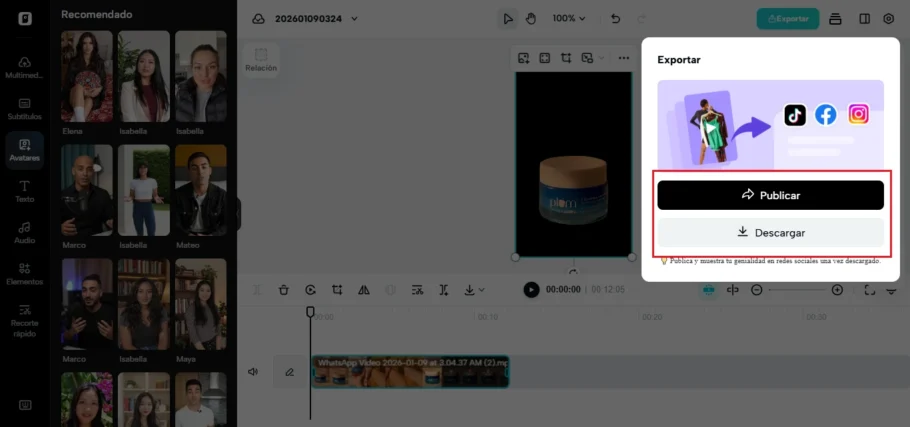Open the Multimedia sidebar panel

click(24, 67)
